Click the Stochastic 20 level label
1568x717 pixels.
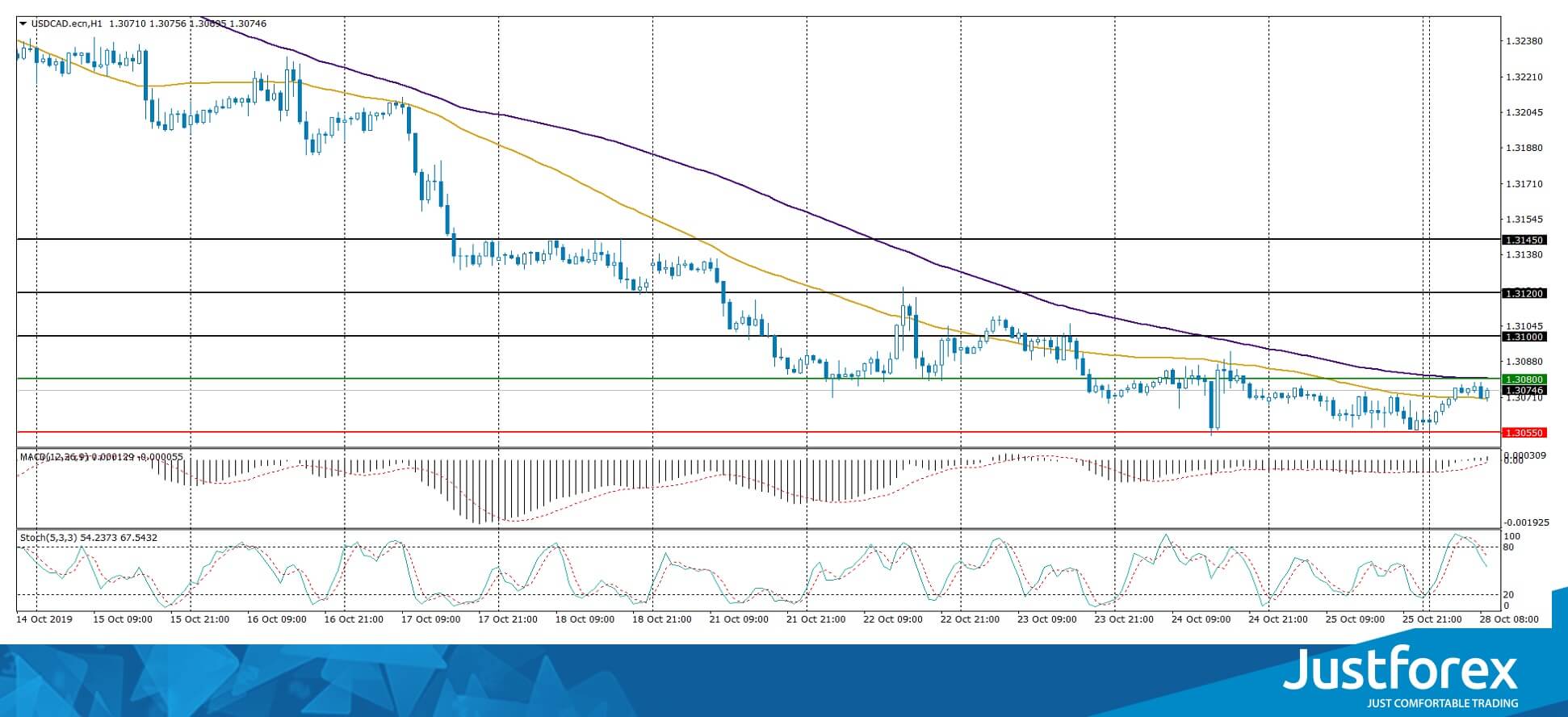(x=1507, y=595)
